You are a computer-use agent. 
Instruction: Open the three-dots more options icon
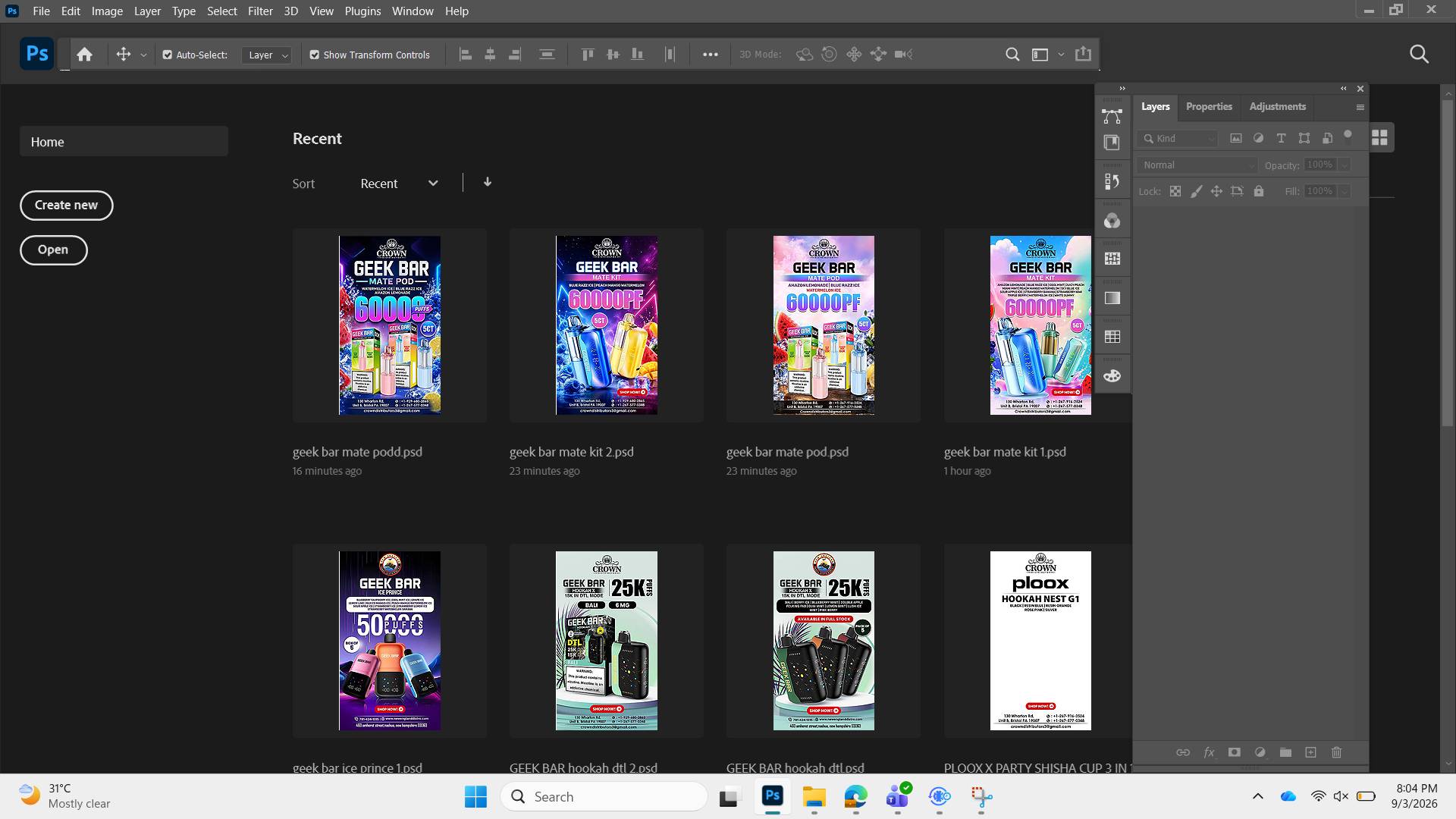710,55
